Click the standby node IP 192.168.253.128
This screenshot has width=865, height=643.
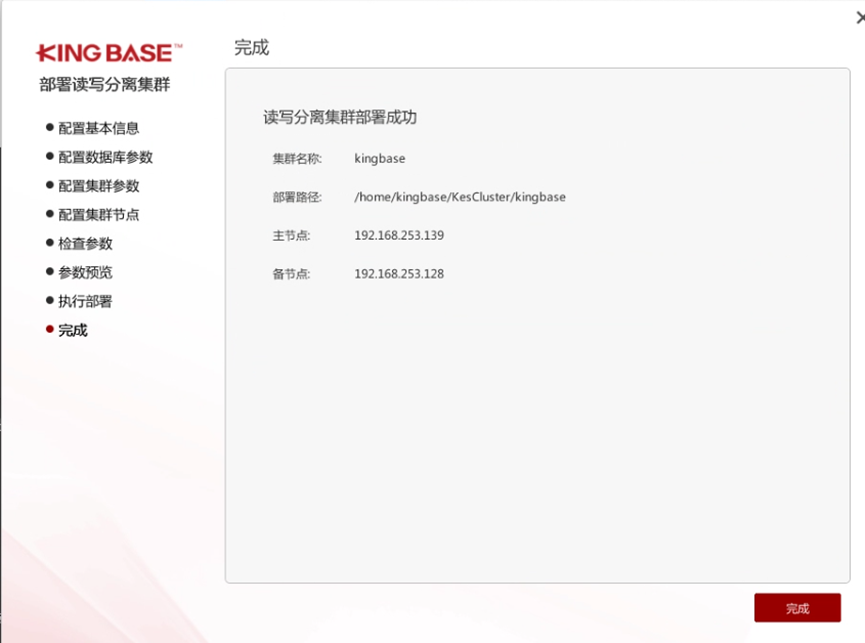coord(399,274)
